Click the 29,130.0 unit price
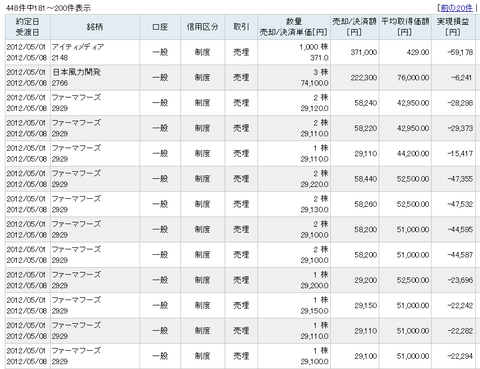 [x=314, y=210]
